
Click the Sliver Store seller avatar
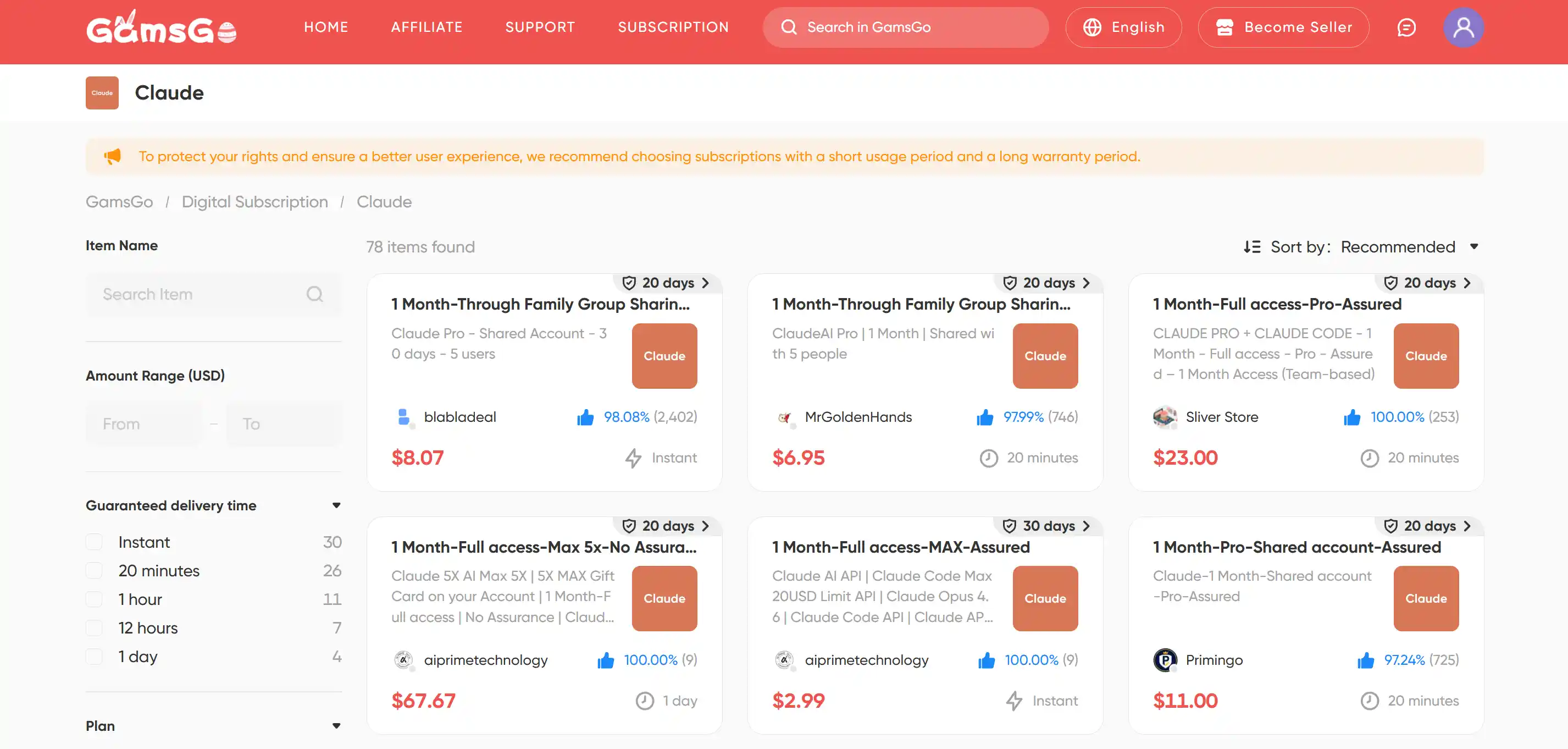tap(1165, 417)
